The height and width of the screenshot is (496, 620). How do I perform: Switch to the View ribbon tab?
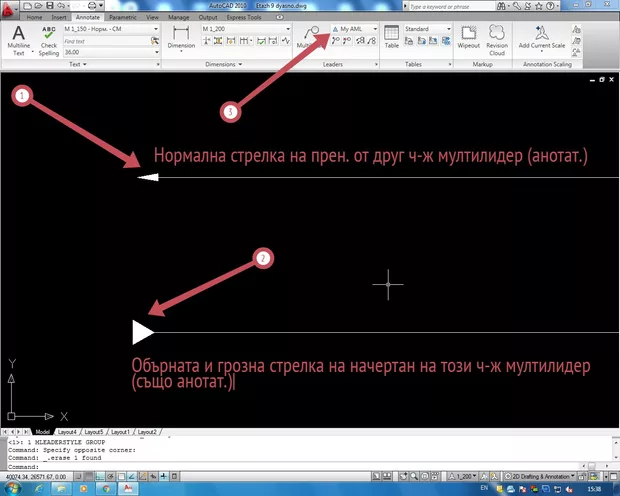(x=152, y=17)
